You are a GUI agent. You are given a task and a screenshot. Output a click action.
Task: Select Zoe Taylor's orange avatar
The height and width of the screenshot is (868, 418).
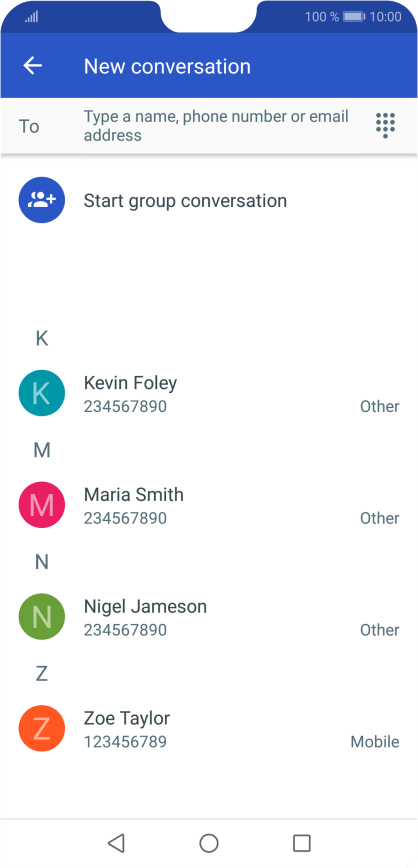[x=42, y=728]
